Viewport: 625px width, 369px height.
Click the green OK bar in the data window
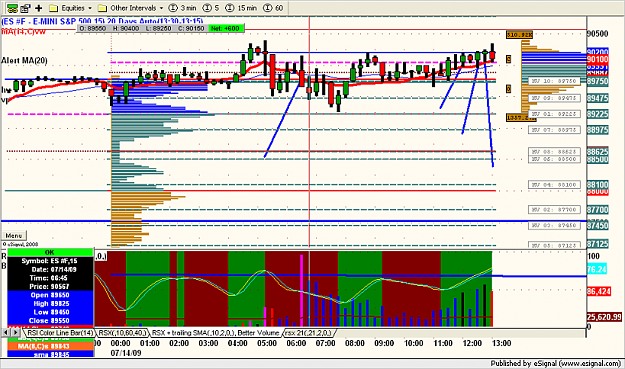point(50,252)
